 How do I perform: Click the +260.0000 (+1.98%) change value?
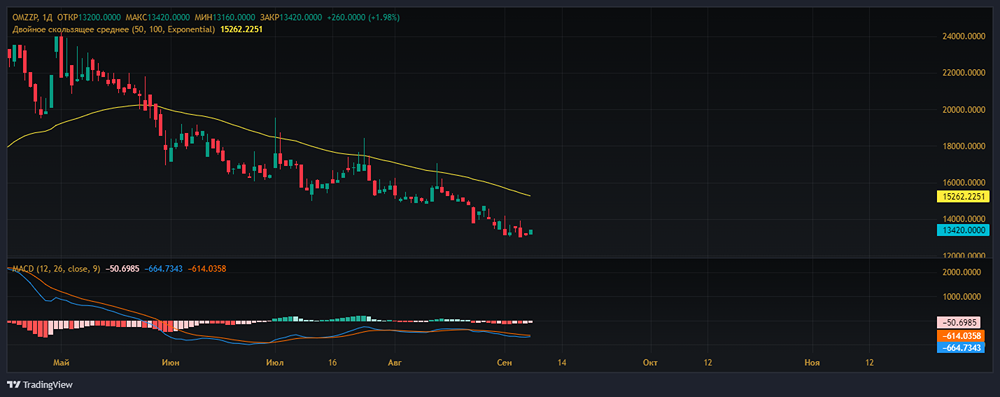pos(363,17)
